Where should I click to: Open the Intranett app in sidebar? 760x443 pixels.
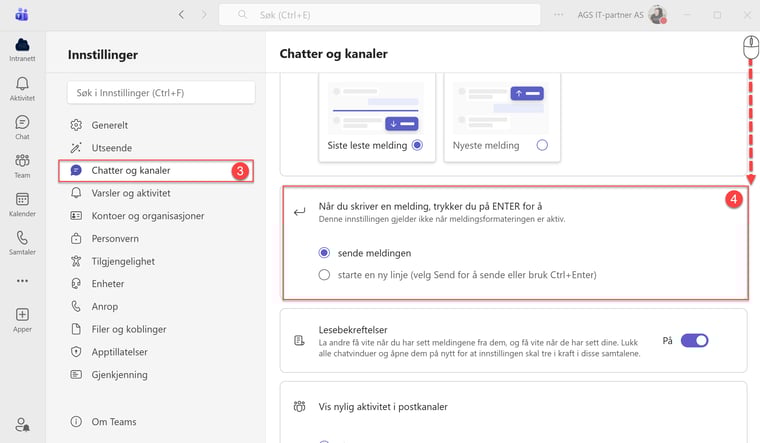point(22,49)
